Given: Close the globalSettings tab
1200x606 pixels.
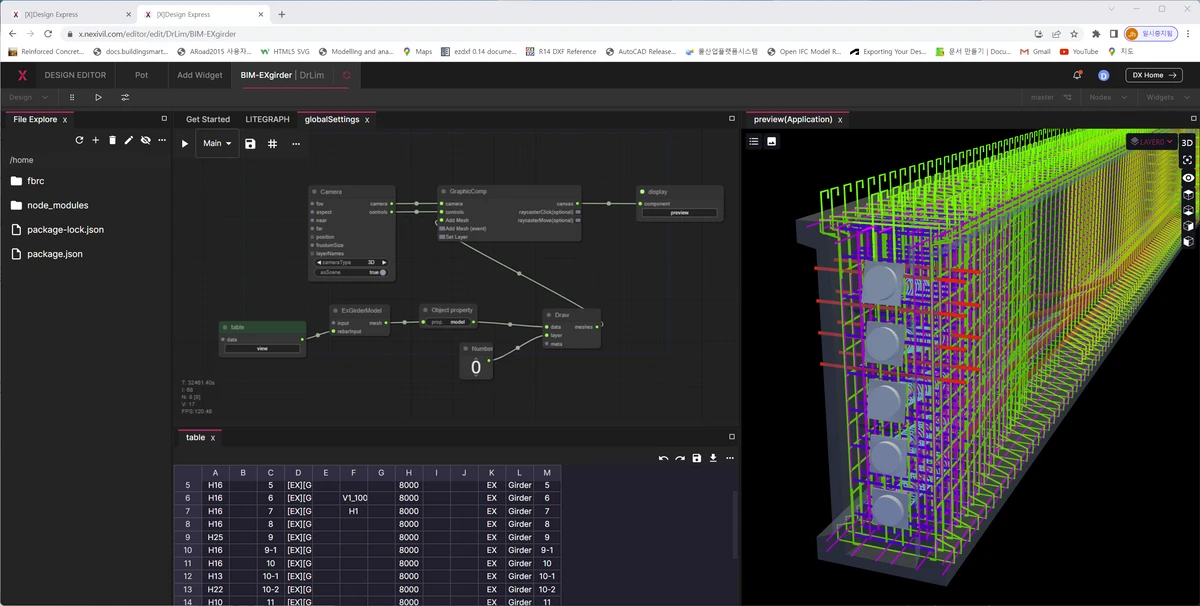Looking at the screenshot, I should [x=367, y=120].
